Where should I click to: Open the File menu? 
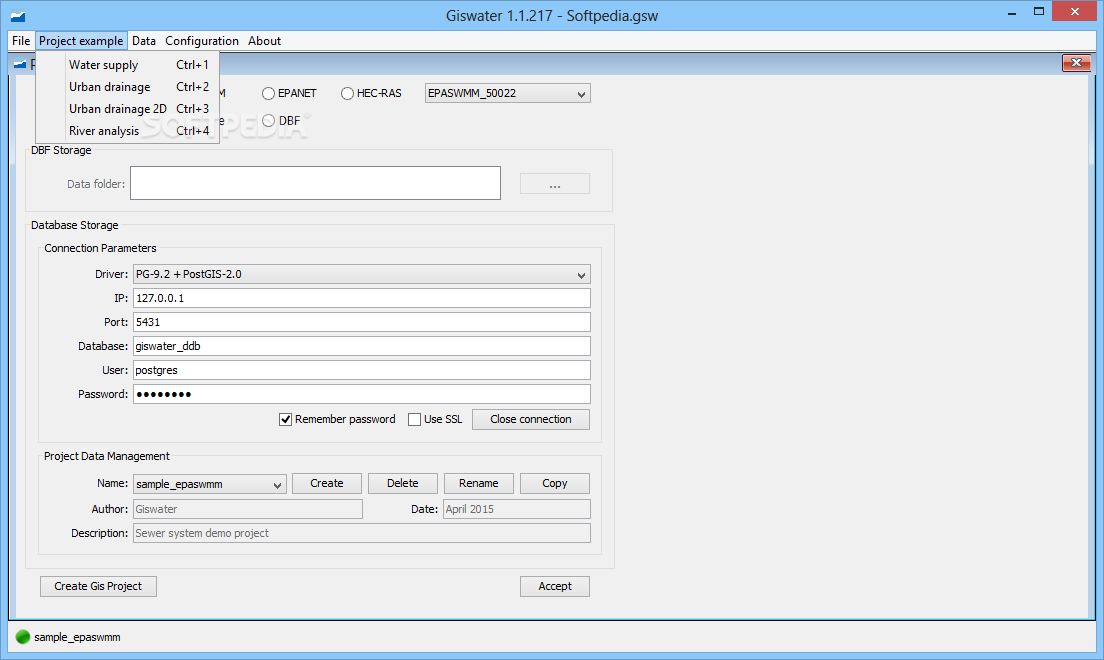pyautogui.click(x=21, y=41)
